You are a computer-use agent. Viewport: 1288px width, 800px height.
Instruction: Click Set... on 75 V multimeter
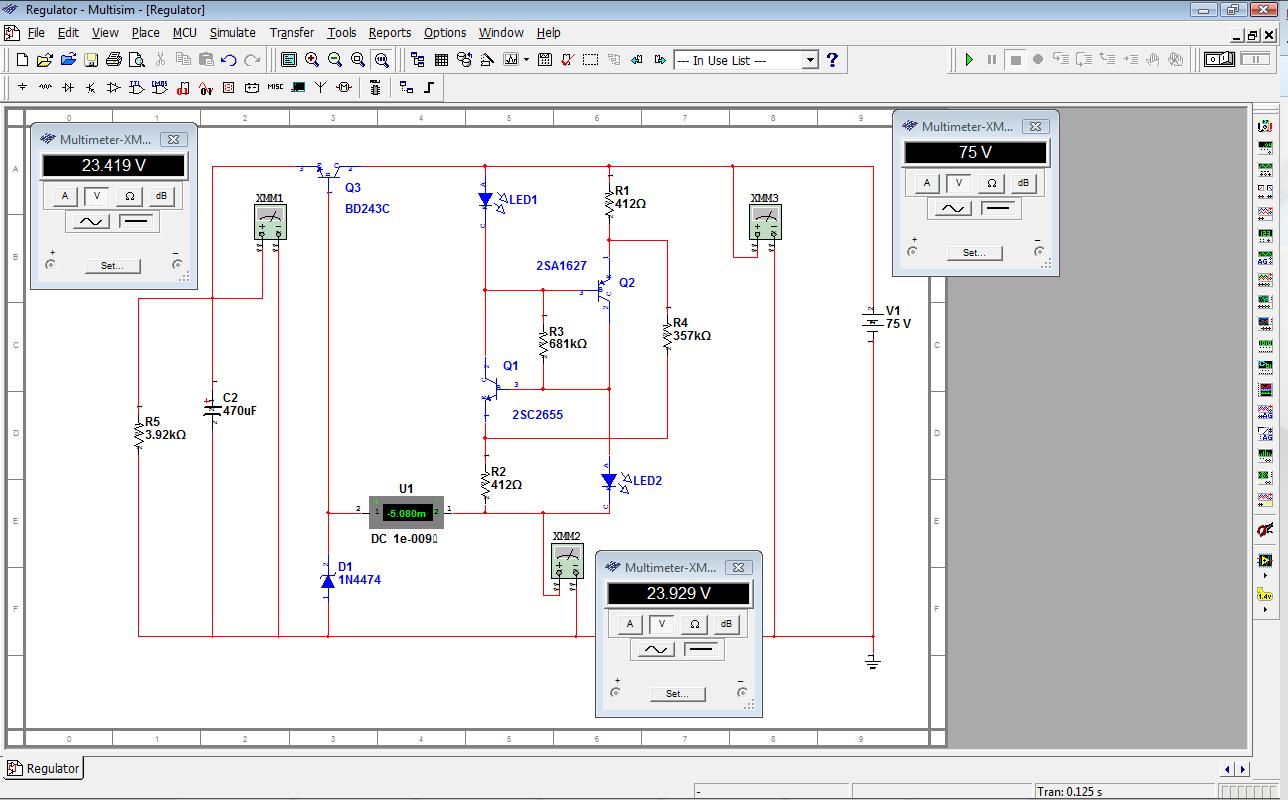tap(974, 253)
